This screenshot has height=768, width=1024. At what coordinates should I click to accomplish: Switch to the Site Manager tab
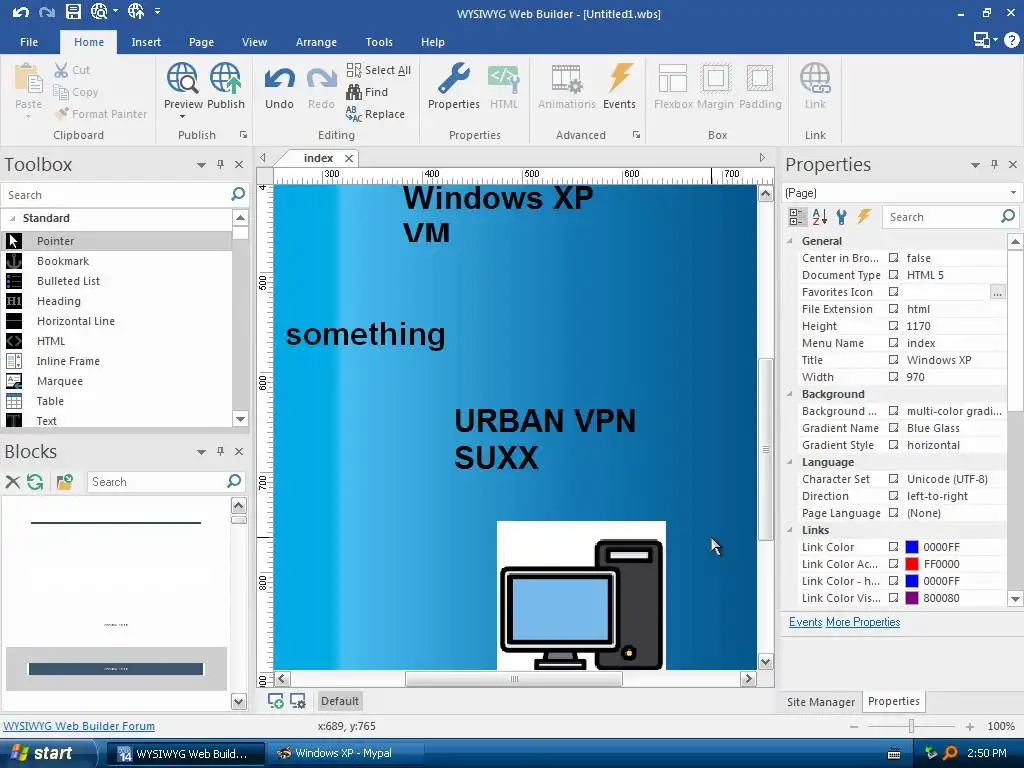click(x=821, y=701)
